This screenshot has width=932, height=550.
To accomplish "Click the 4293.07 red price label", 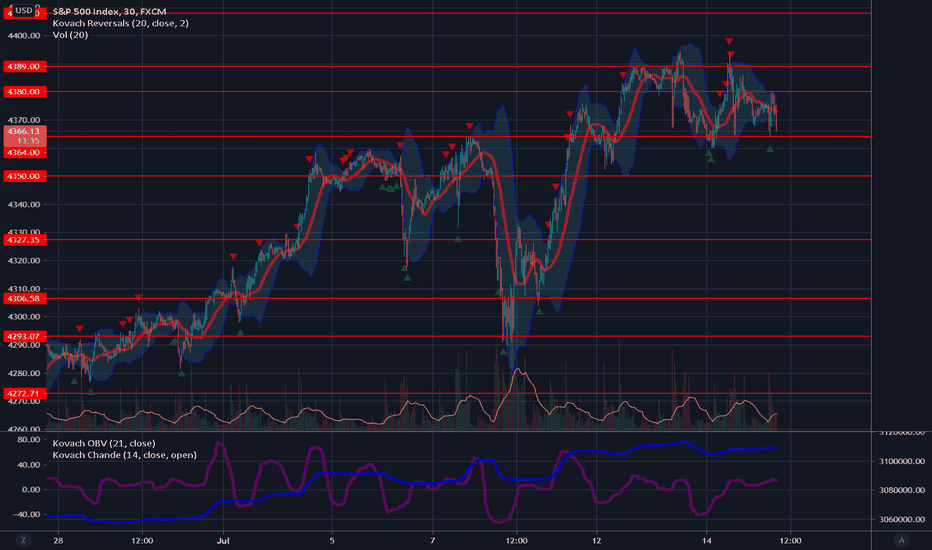I will 25,337.
